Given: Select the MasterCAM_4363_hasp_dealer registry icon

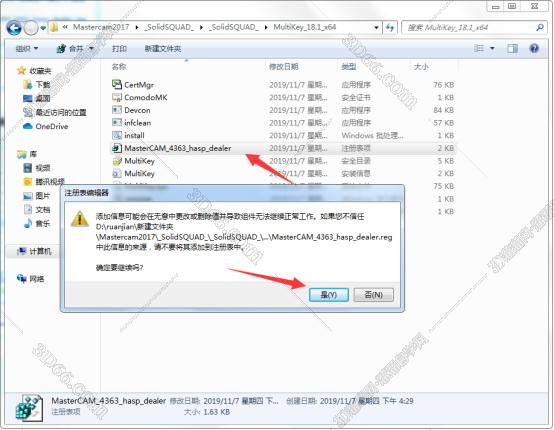Looking at the screenshot, I should [117, 148].
